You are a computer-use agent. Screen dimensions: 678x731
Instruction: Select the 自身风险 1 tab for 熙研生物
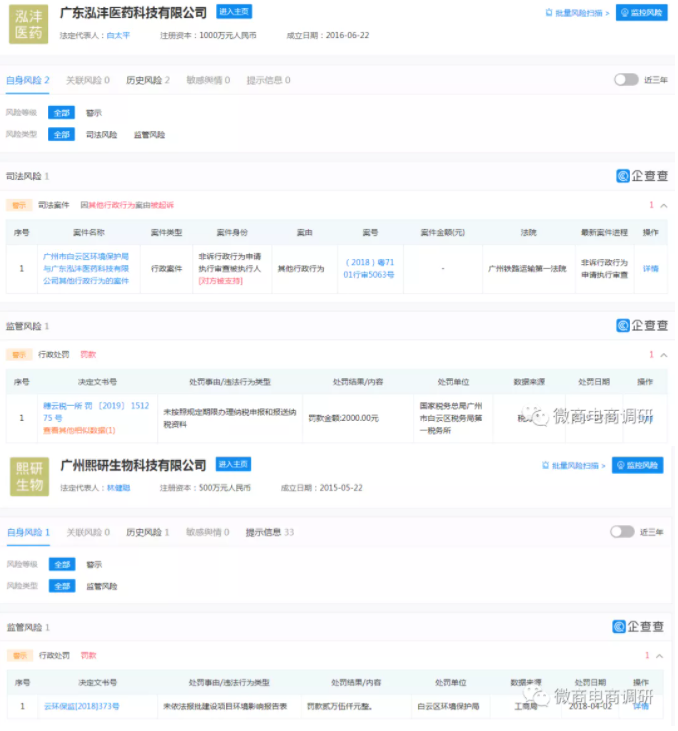pos(29,533)
